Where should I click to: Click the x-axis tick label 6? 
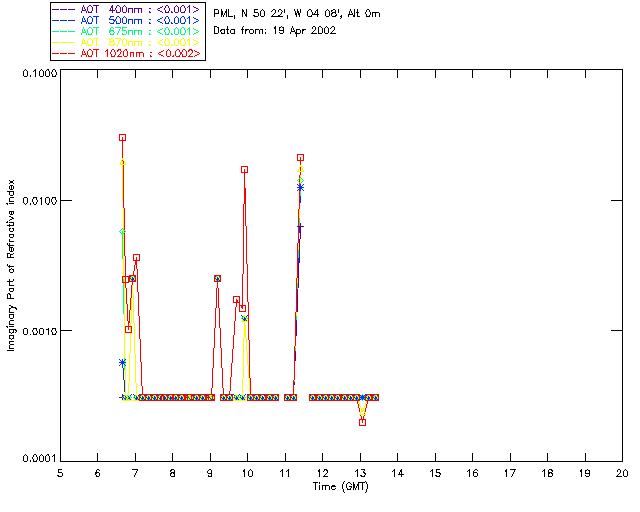(98, 473)
